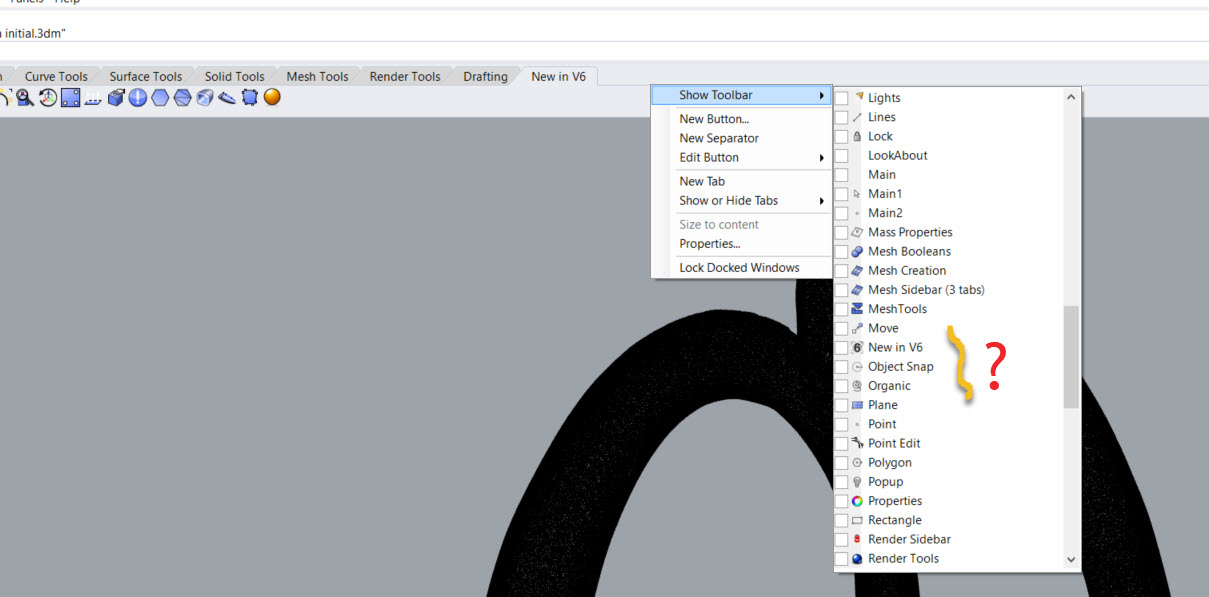The image size is (1209, 597).
Task: Click the Rectangle icon in the list
Action: pos(857,520)
